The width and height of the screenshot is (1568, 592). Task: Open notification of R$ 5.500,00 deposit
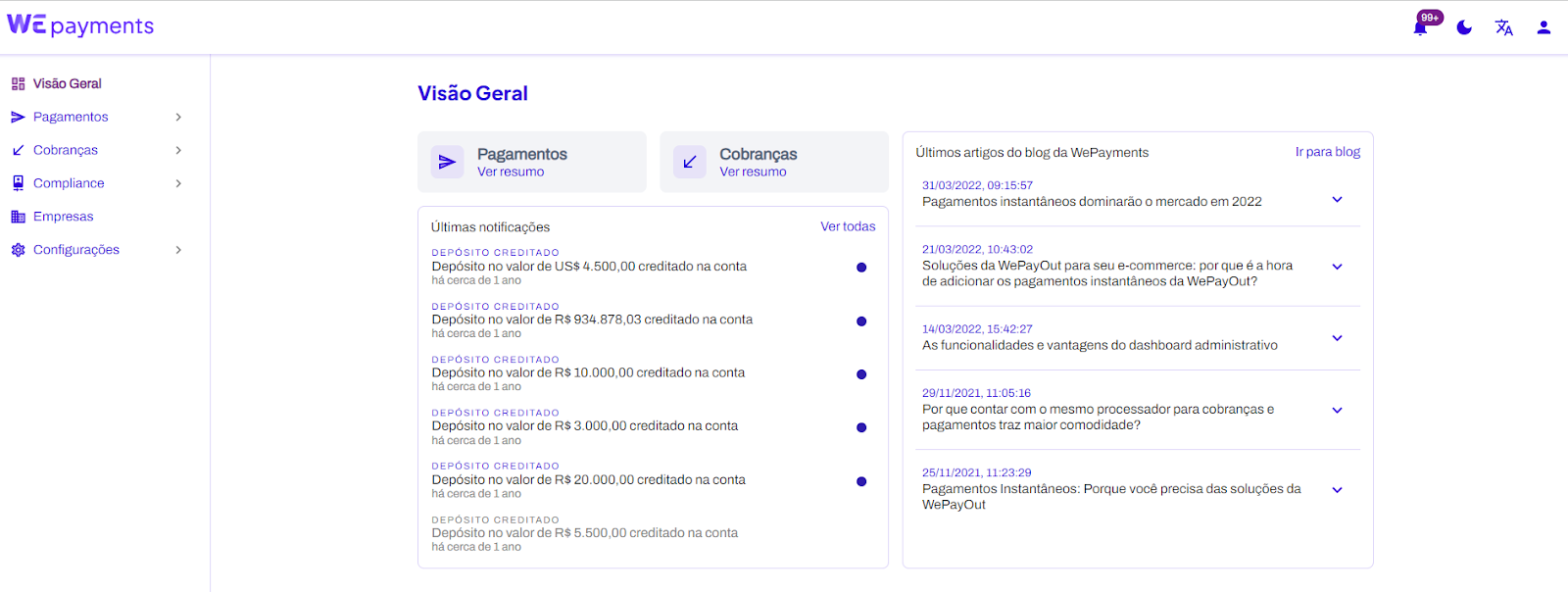click(585, 533)
